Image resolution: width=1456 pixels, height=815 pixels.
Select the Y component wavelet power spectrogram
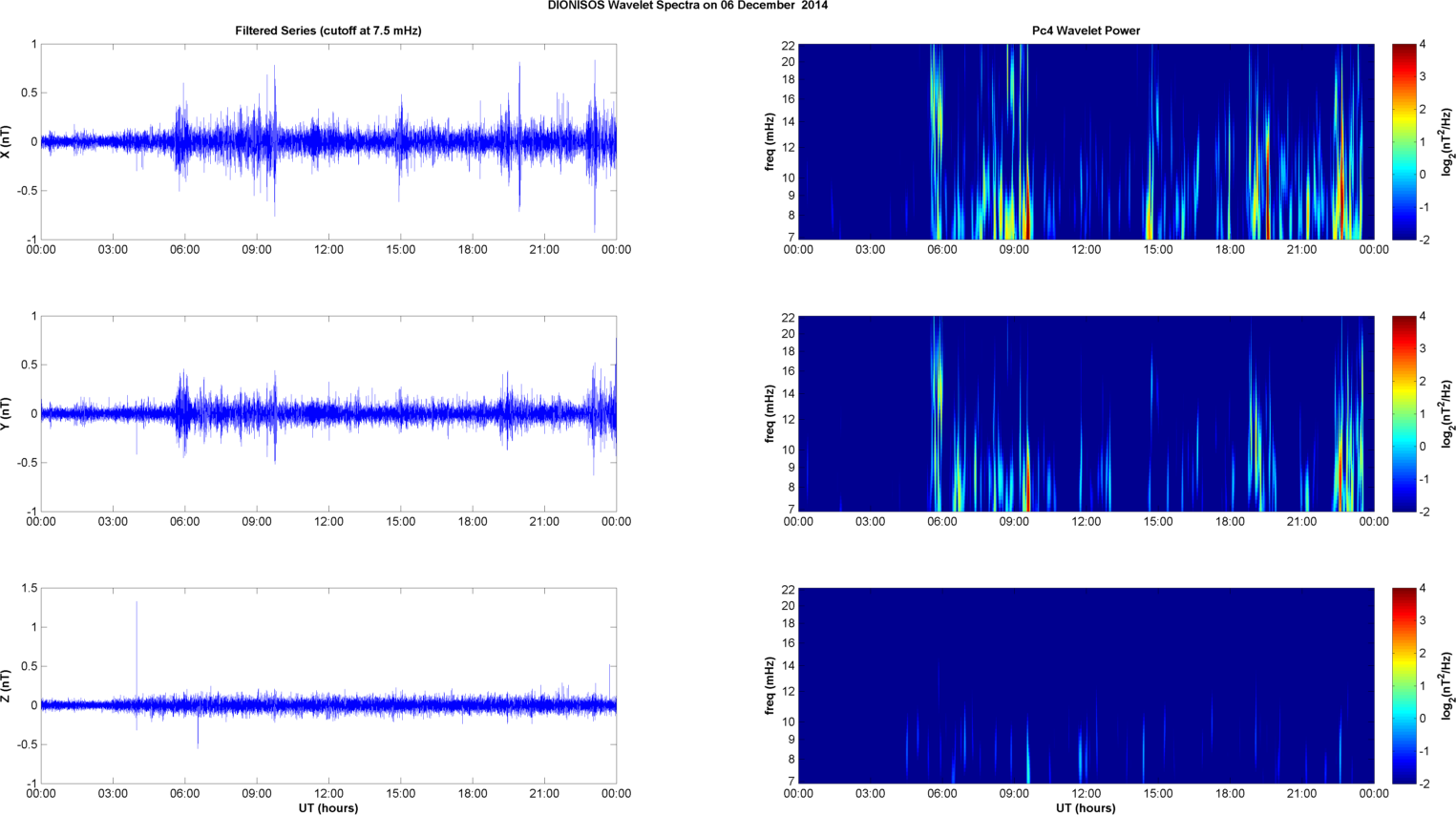click(1086, 413)
